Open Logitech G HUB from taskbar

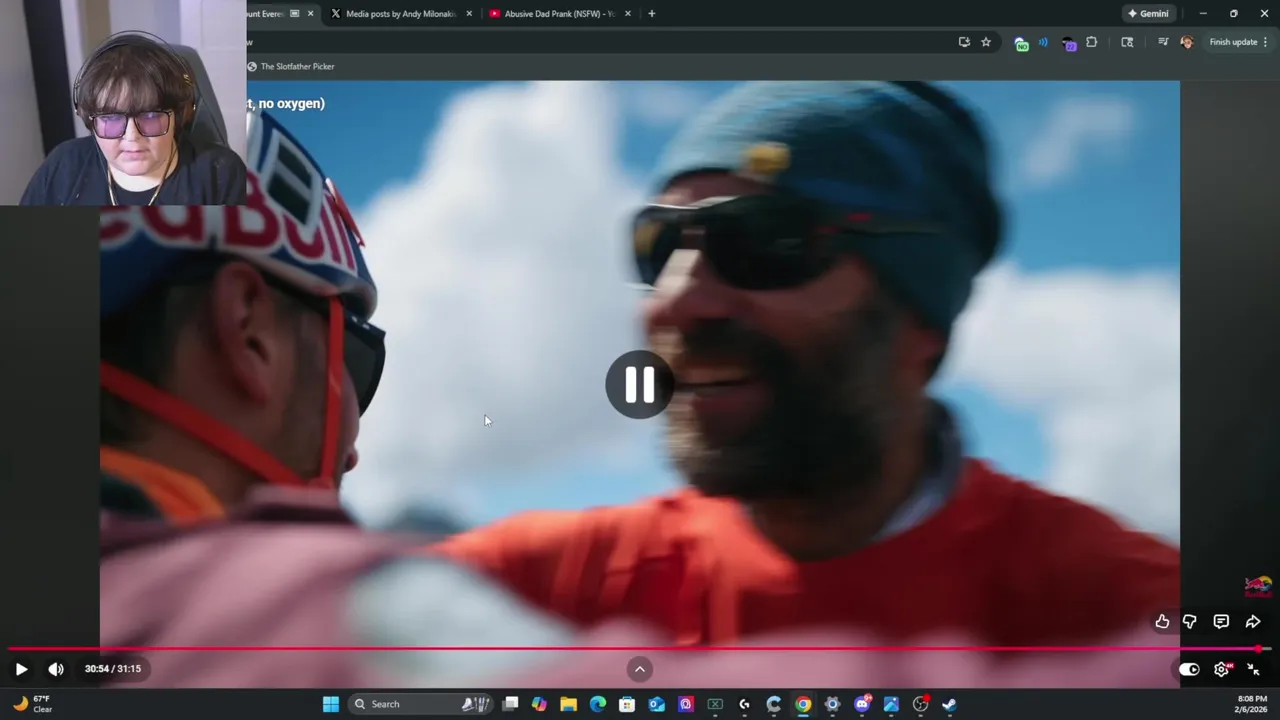tap(744, 704)
